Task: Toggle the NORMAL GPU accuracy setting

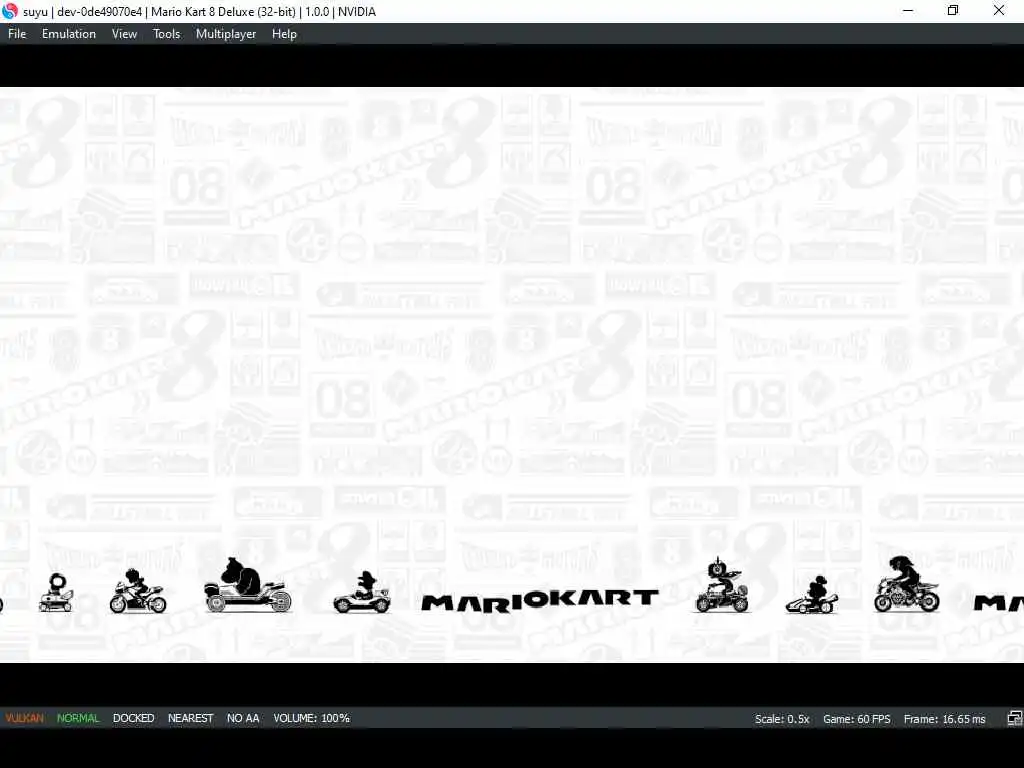Action: point(78,718)
